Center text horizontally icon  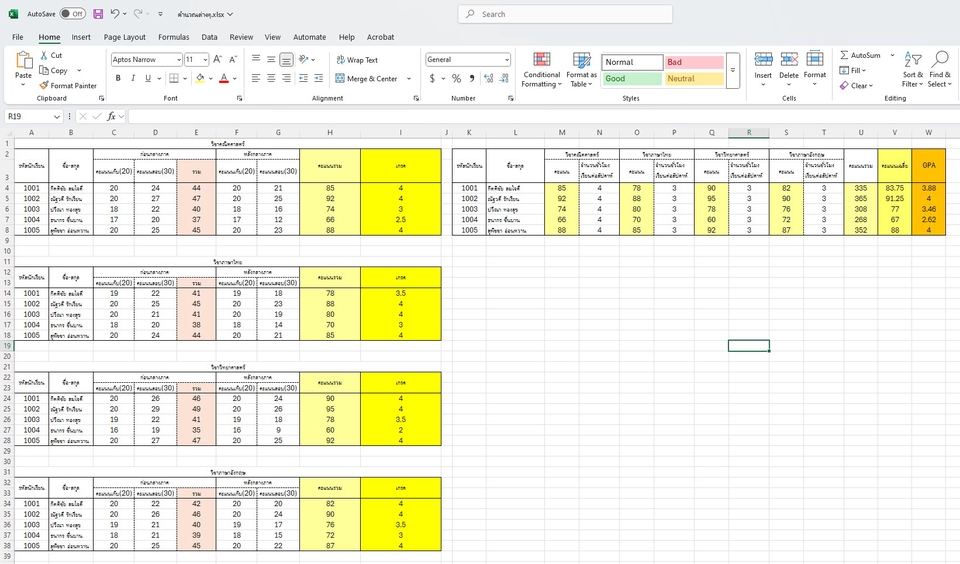tap(271, 78)
